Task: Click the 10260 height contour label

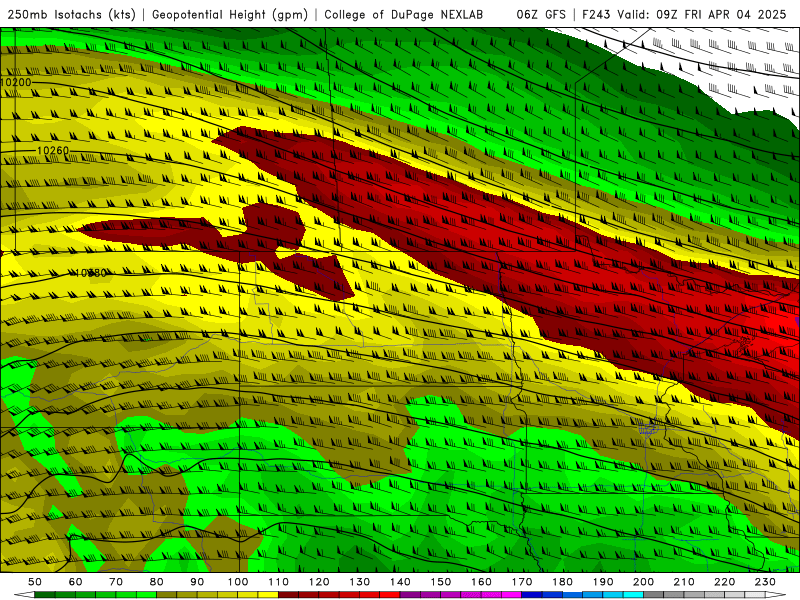Action: (53, 151)
